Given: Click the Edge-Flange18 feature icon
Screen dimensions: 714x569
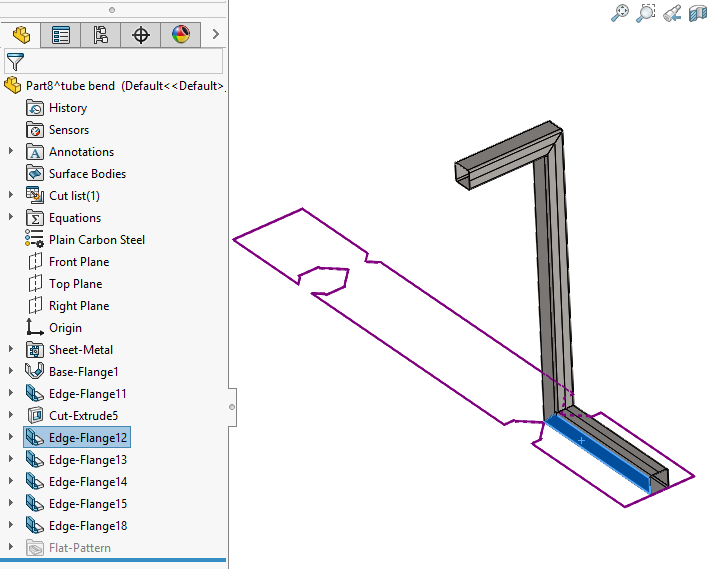Looking at the screenshot, I should click(35, 525).
